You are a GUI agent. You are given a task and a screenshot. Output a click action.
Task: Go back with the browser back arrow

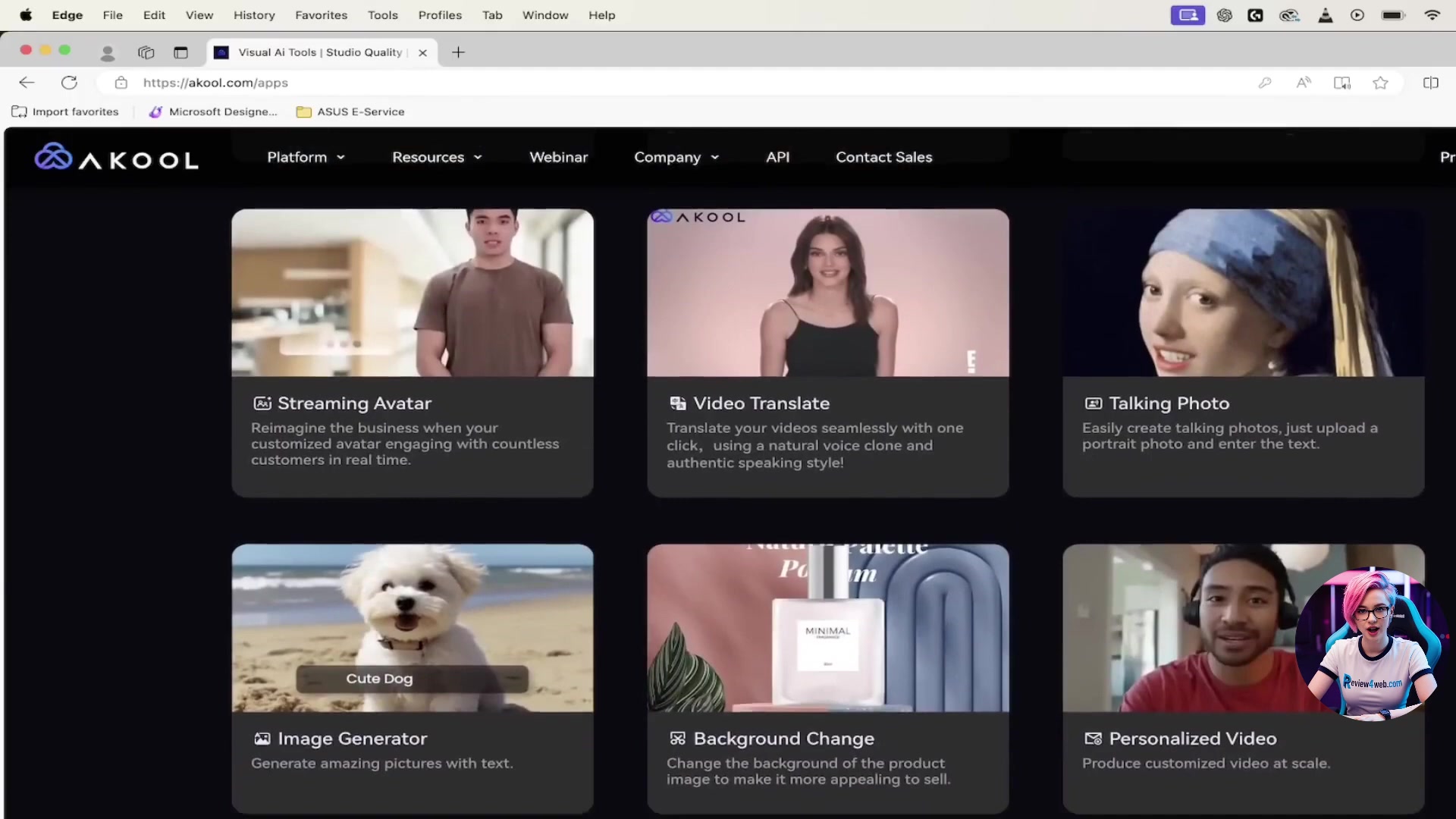click(x=27, y=83)
